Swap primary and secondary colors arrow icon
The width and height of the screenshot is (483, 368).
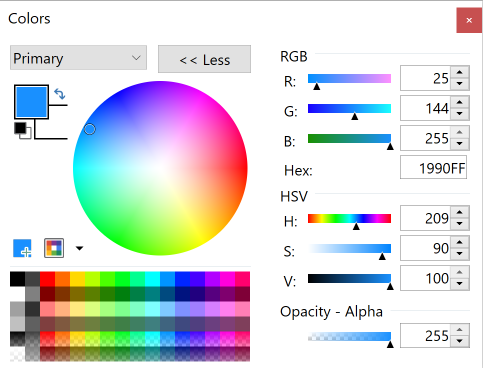click(x=60, y=94)
